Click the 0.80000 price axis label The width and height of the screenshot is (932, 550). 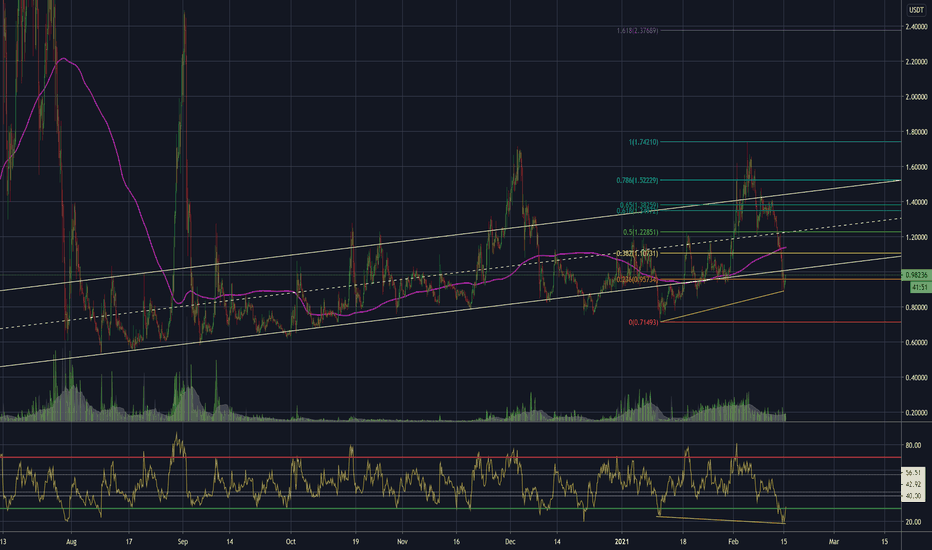pyautogui.click(x=916, y=307)
